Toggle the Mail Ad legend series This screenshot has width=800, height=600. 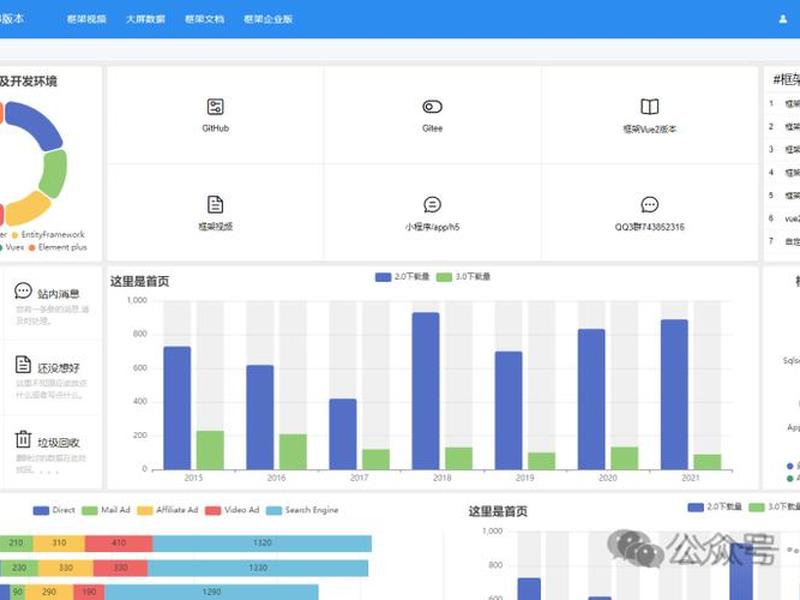106,510
